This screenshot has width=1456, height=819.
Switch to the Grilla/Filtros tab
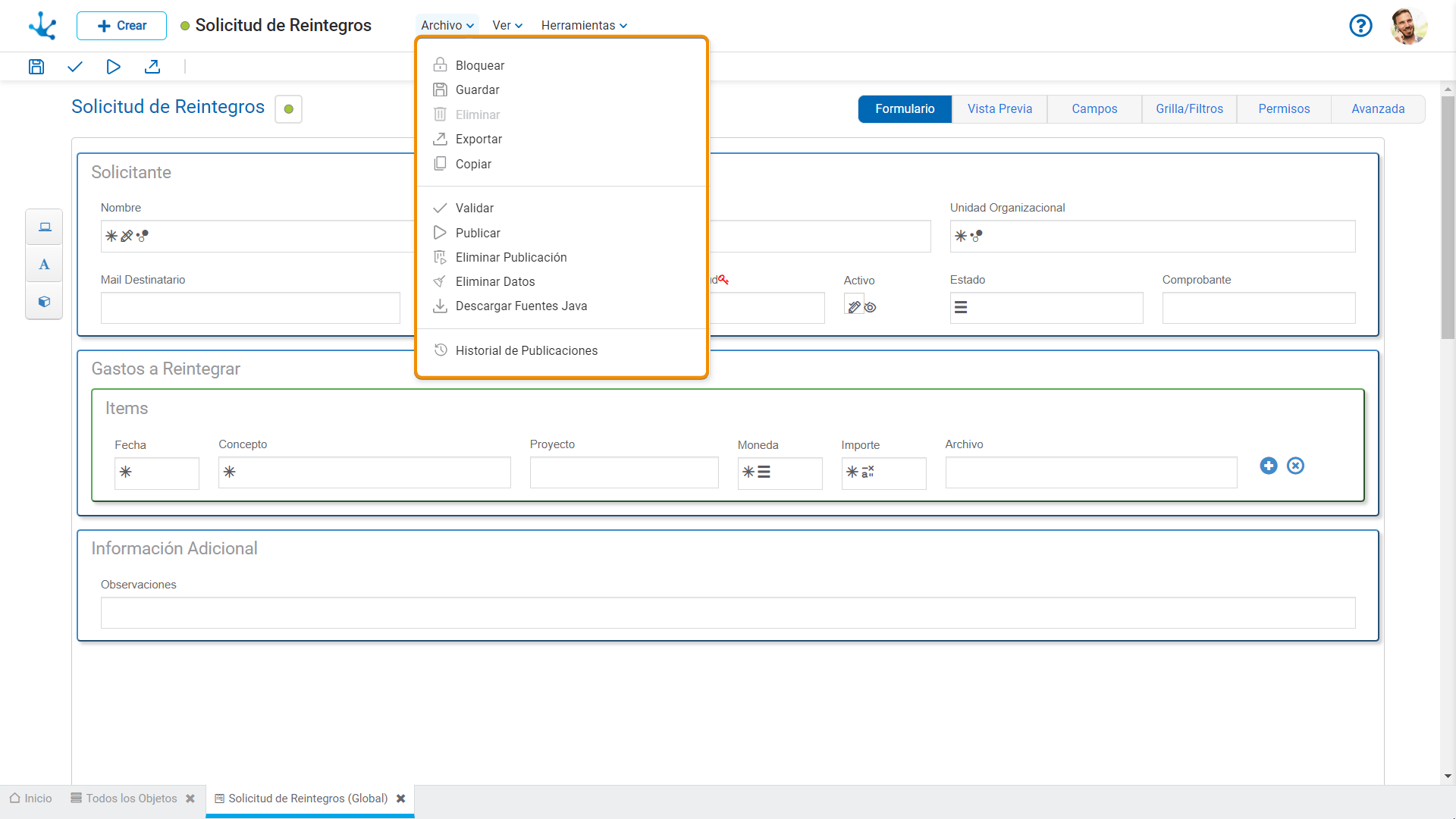(x=1189, y=108)
